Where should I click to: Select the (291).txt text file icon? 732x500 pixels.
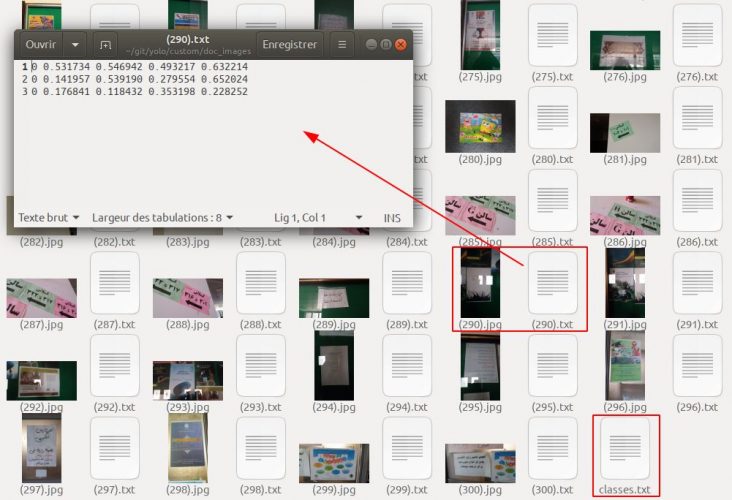pyautogui.click(x=698, y=282)
